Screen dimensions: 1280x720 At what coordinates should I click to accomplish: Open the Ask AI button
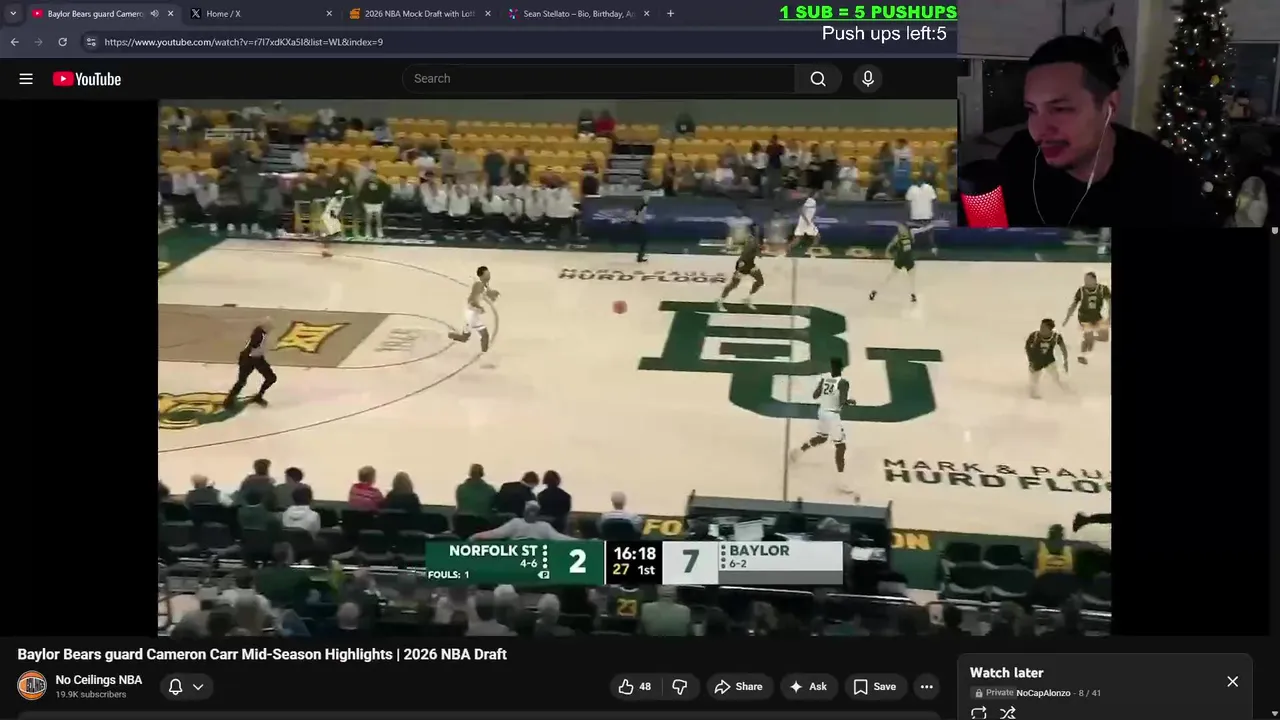808,686
